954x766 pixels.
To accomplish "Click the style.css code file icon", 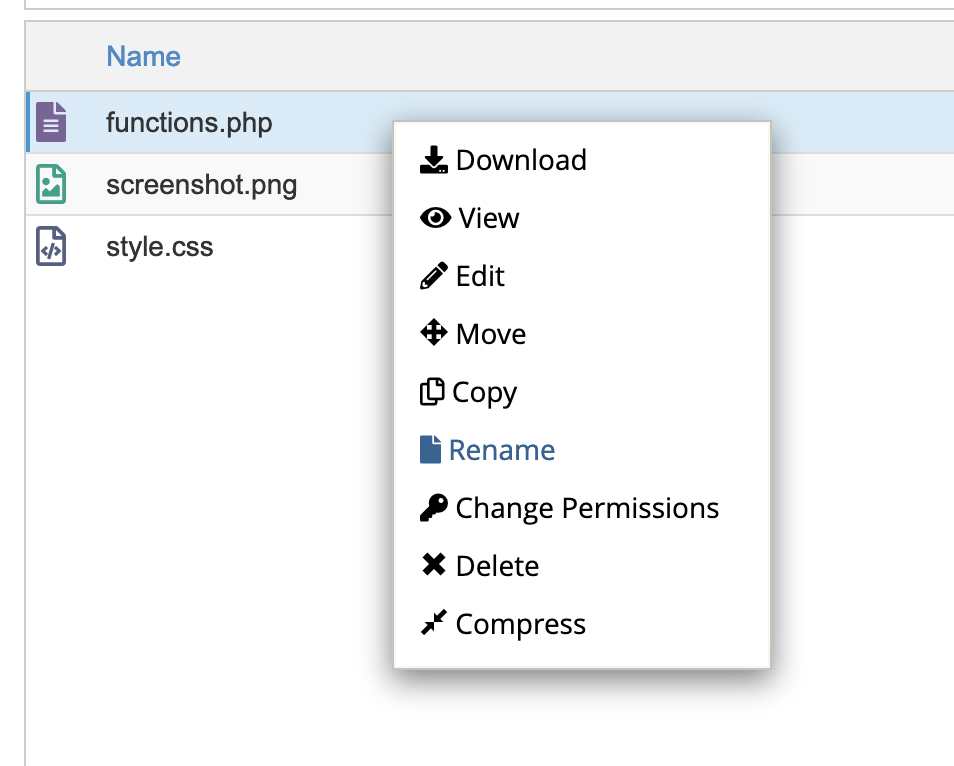I will [51, 246].
